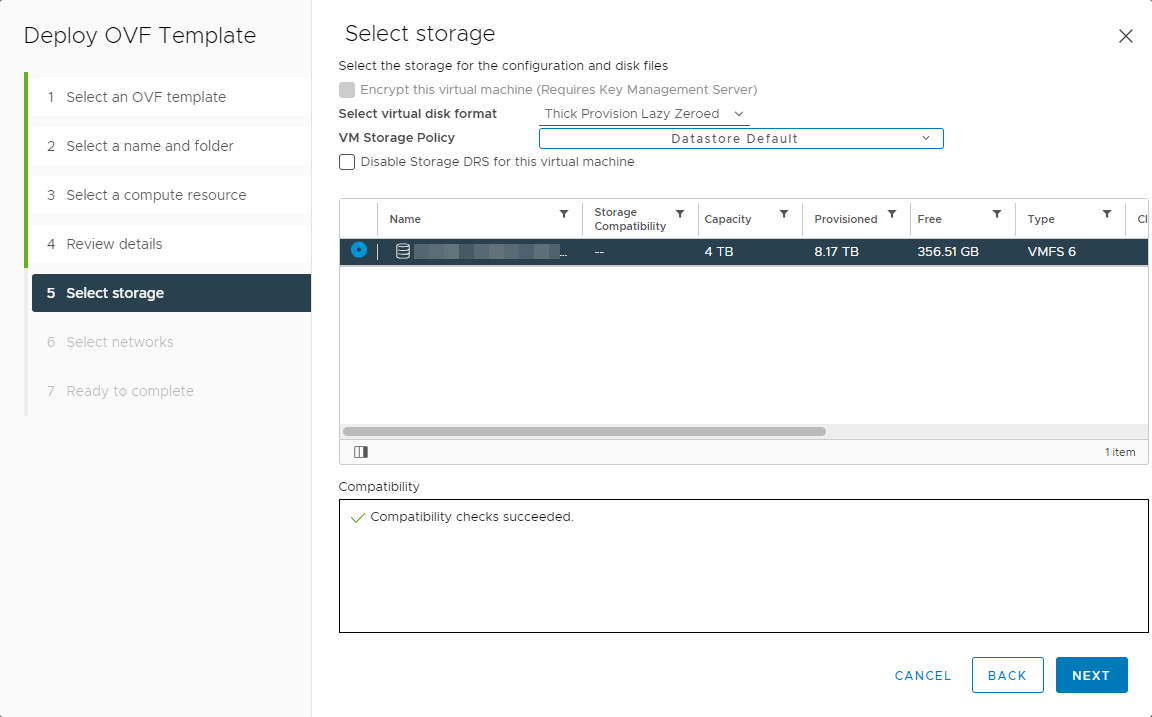The image size is (1152, 717).
Task: Click the column chooser icon below table
Action: click(361, 452)
